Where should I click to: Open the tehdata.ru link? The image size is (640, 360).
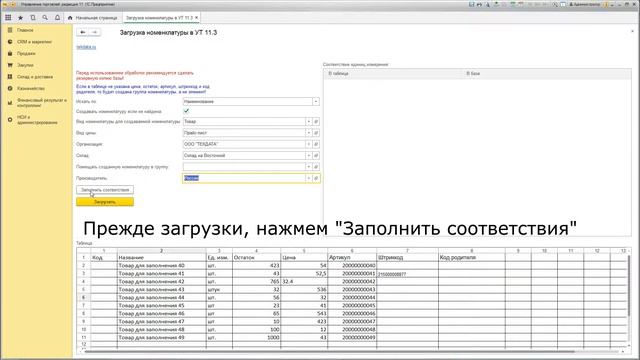tap(86, 47)
